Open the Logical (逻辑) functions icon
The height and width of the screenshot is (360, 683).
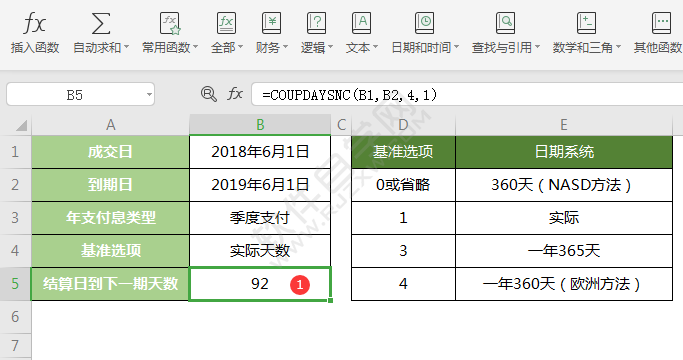(317, 23)
